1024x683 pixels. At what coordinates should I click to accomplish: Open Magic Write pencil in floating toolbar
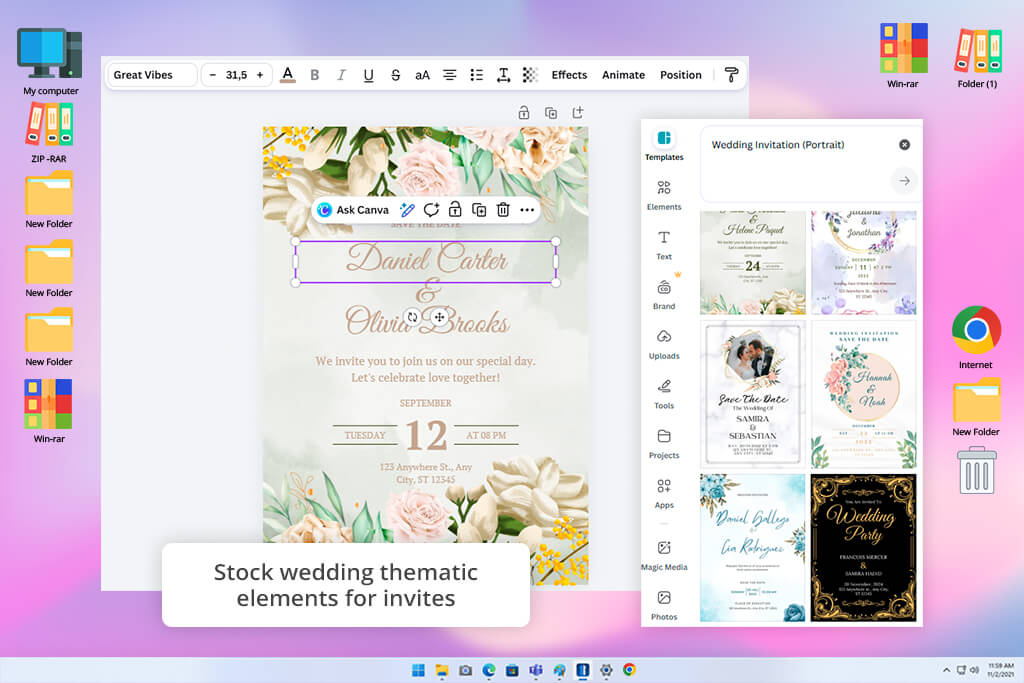point(408,210)
